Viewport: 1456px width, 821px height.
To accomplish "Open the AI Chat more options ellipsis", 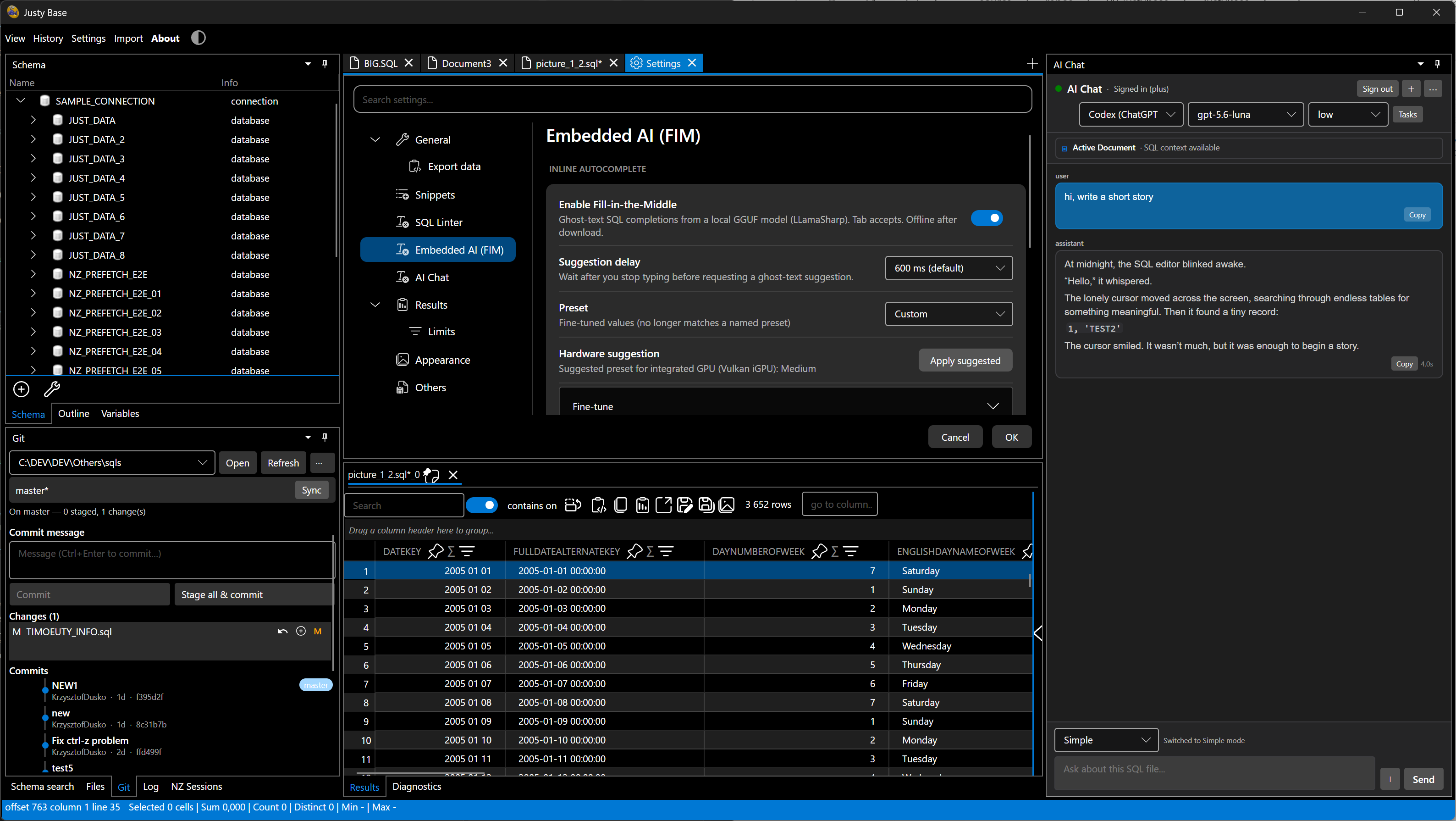I will (1433, 89).
